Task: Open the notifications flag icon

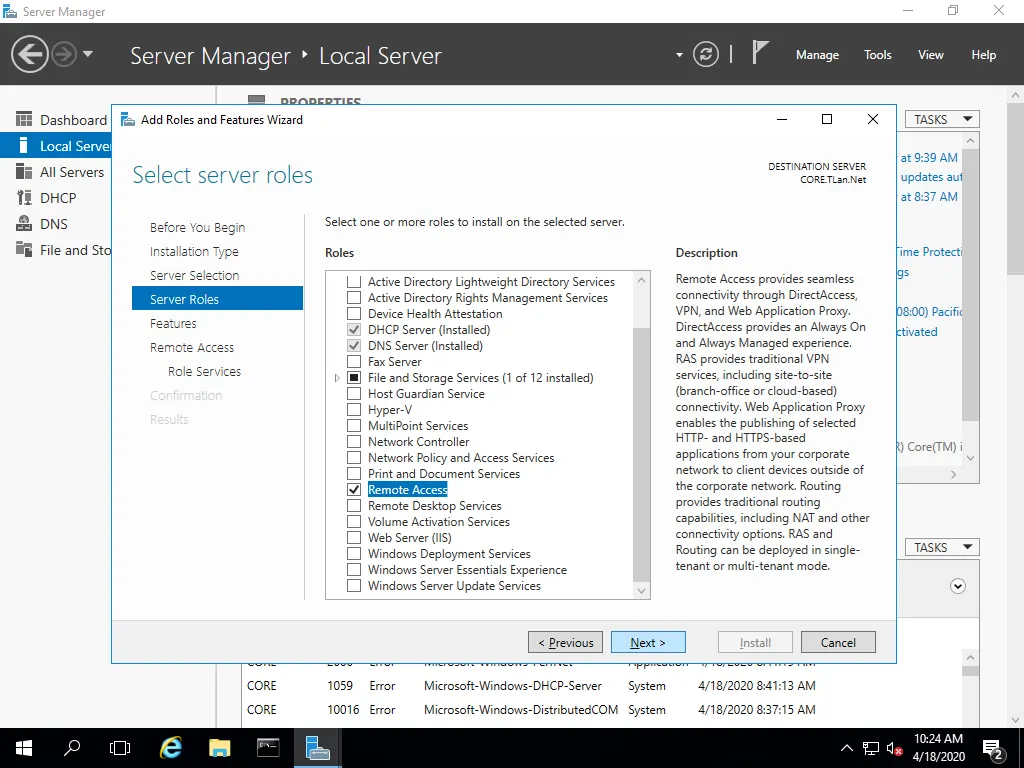Action: [761, 53]
